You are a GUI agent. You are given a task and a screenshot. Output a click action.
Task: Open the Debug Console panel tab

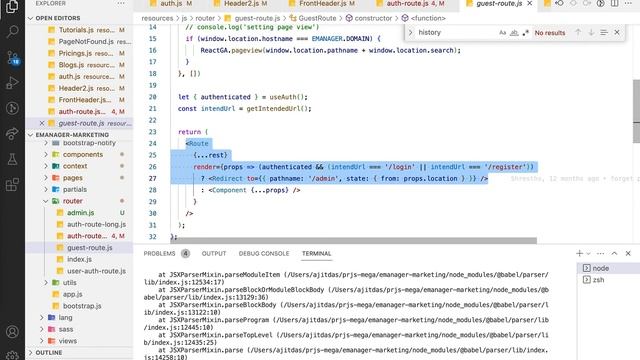pos(264,253)
